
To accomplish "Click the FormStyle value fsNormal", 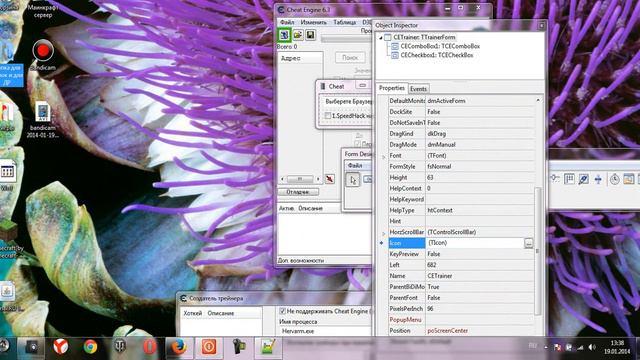I will pyautogui.click(x=439, y=167).
